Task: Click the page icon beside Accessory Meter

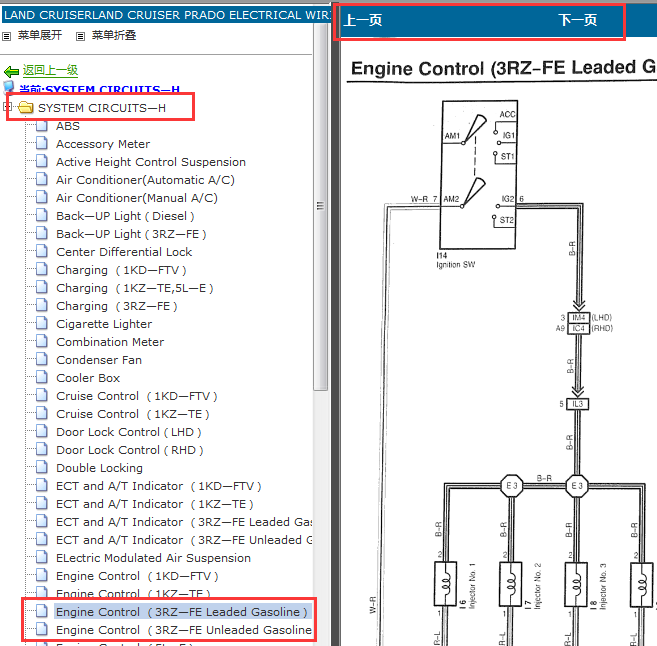Action: click(x=41, y=143)
